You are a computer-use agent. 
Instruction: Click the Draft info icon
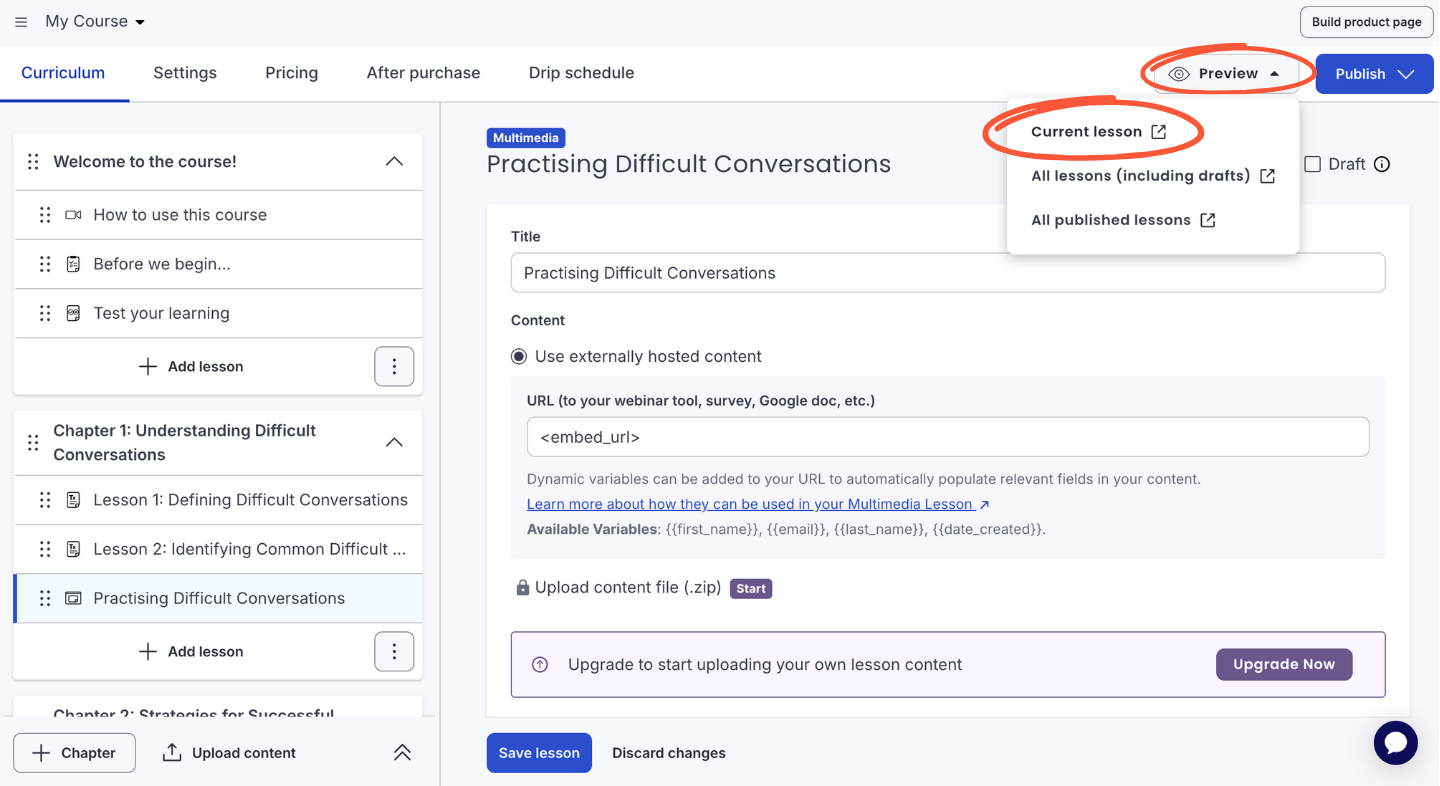pyautogui.click(x=1382, y=165)
